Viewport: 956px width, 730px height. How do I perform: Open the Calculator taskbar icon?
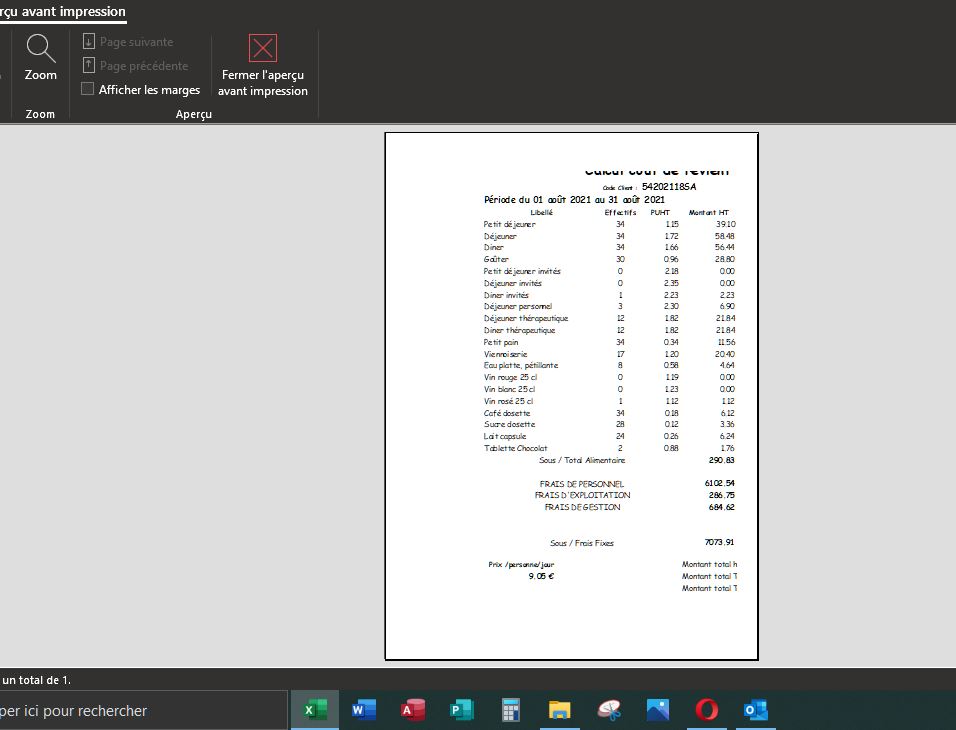click(x=511, y=710)
